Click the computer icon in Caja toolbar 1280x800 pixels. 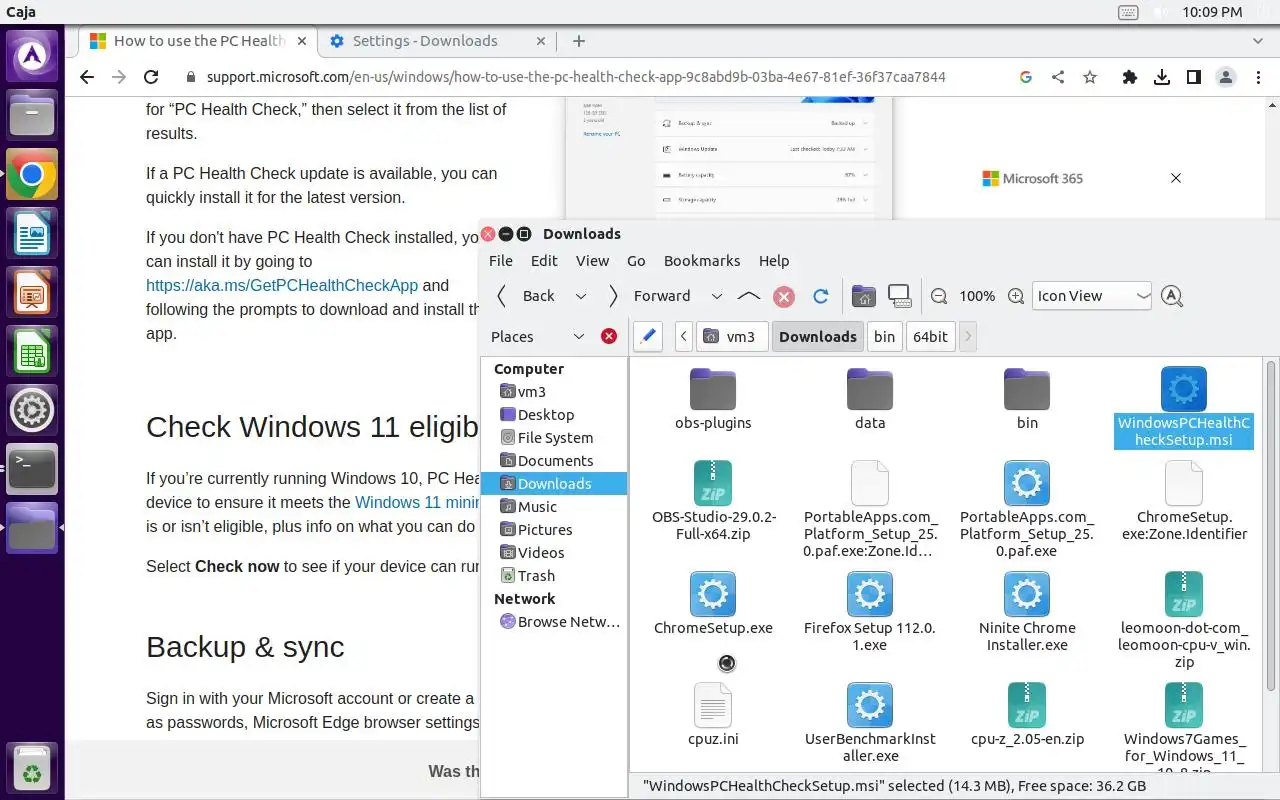(x=900, y=296)
